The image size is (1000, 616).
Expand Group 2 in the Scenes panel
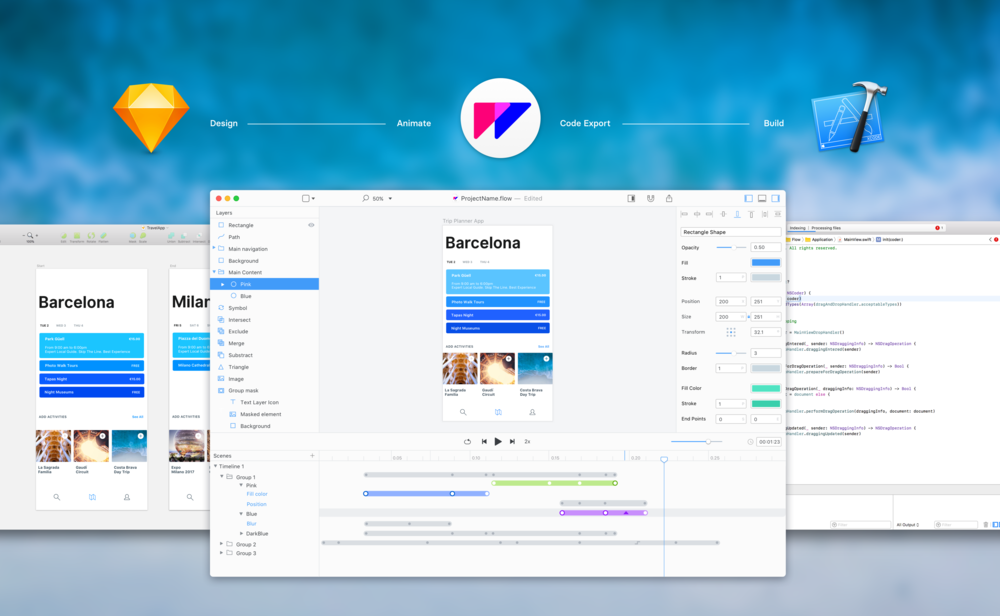pos(221,542)
